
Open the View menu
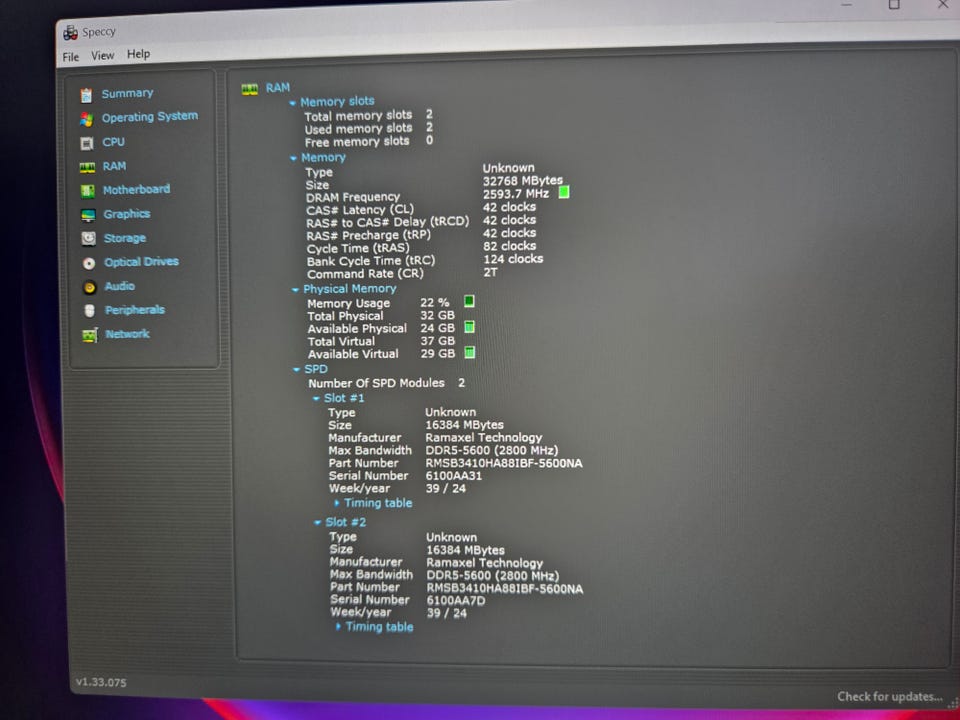coord(102,56)
